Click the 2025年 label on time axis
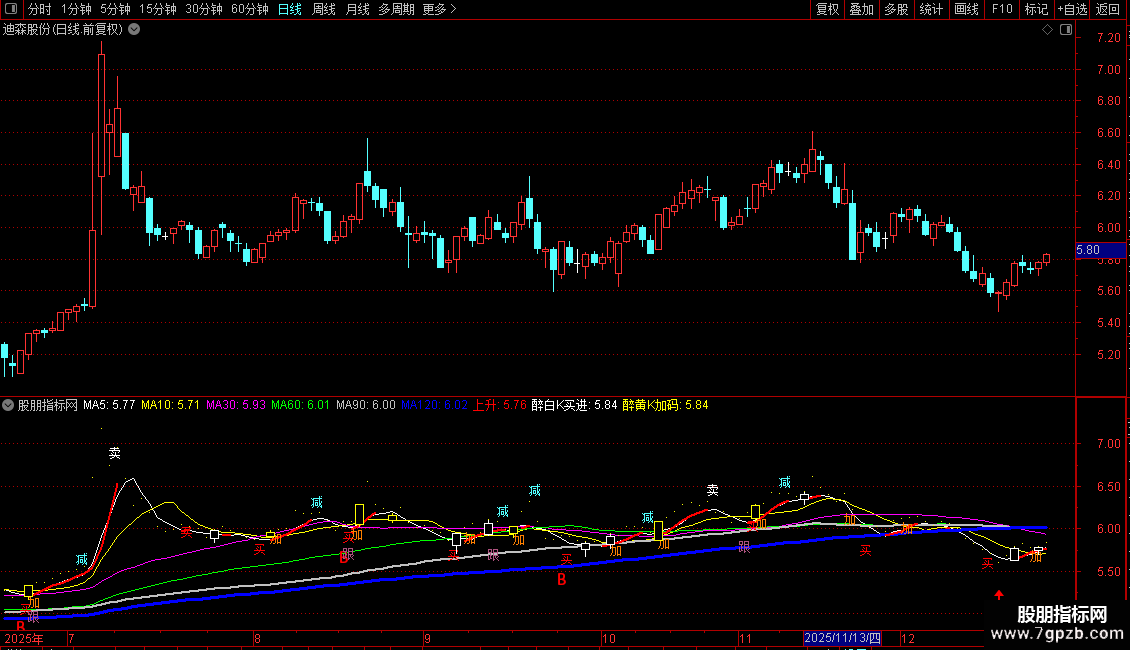Image resolution: width=1130 pixels, height=650 pixels. pyautogui.click(x=24, y=638)
